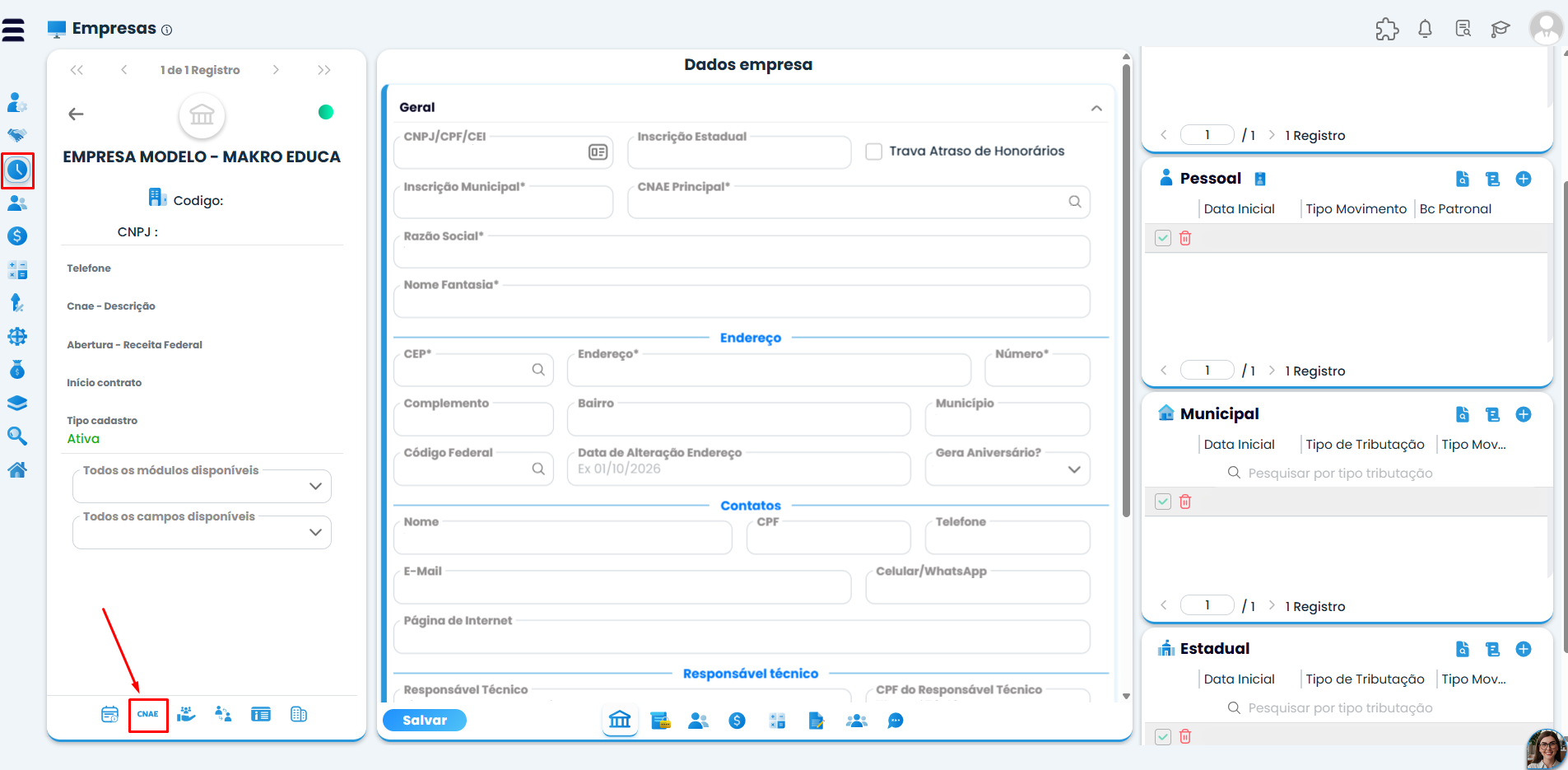
Task: Select the document with pencil tab at form bottom
Action: click(x=816, y=721)
